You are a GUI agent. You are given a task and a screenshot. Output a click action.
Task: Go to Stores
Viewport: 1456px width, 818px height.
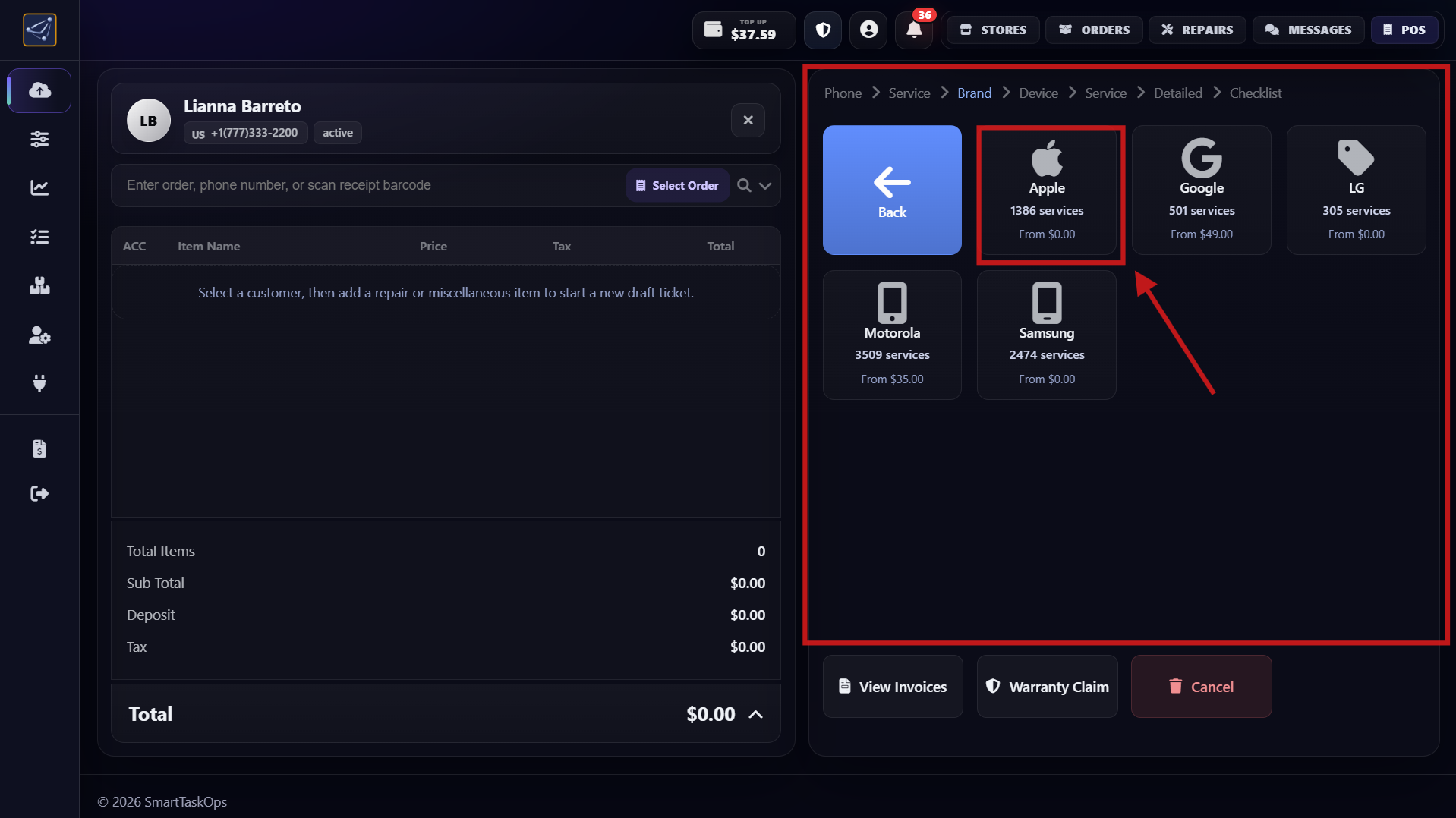(993, 30)
